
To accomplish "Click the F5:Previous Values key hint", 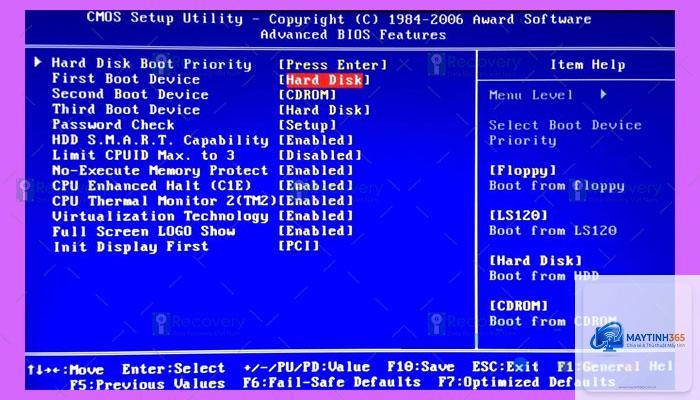I will pyautogui.click(x=147, y=384).
